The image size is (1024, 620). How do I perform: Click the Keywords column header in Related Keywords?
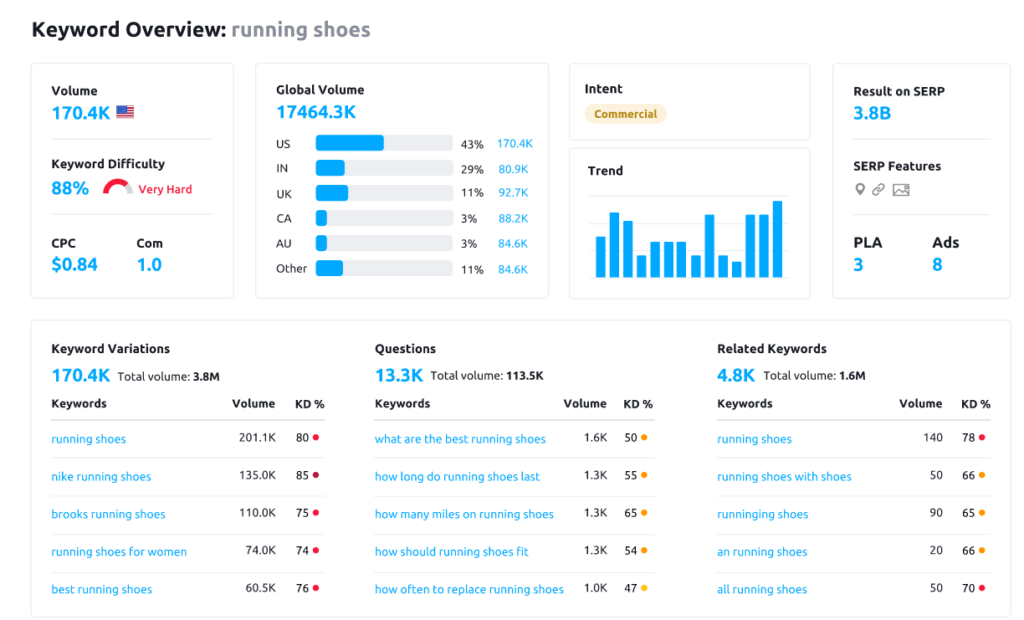click(744, 404)
